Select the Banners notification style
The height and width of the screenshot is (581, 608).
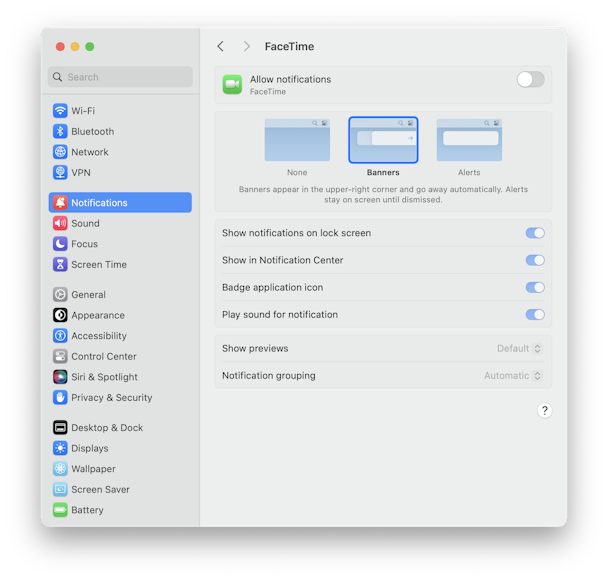[383, 140]
